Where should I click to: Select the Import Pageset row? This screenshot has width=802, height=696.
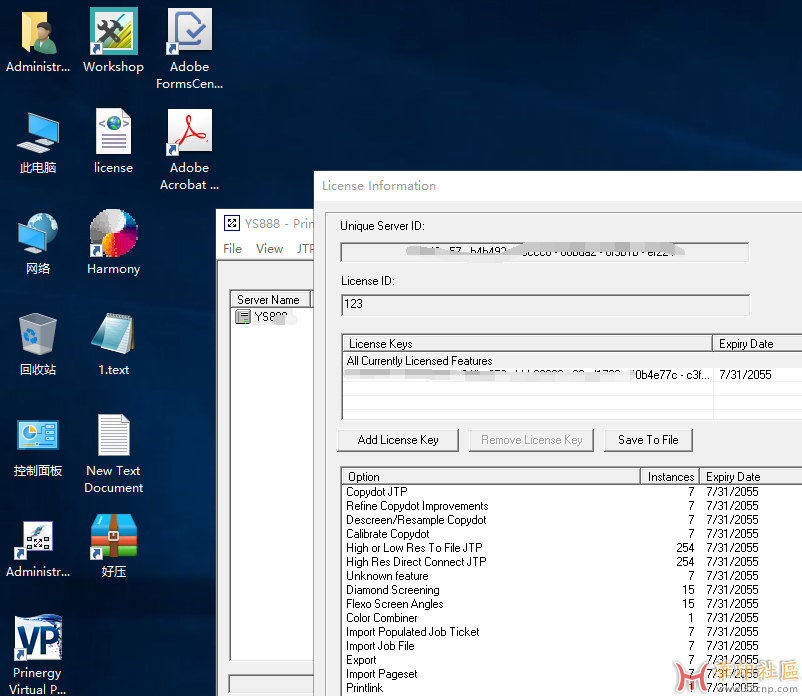pyautogui.click(x=572, y=674)
